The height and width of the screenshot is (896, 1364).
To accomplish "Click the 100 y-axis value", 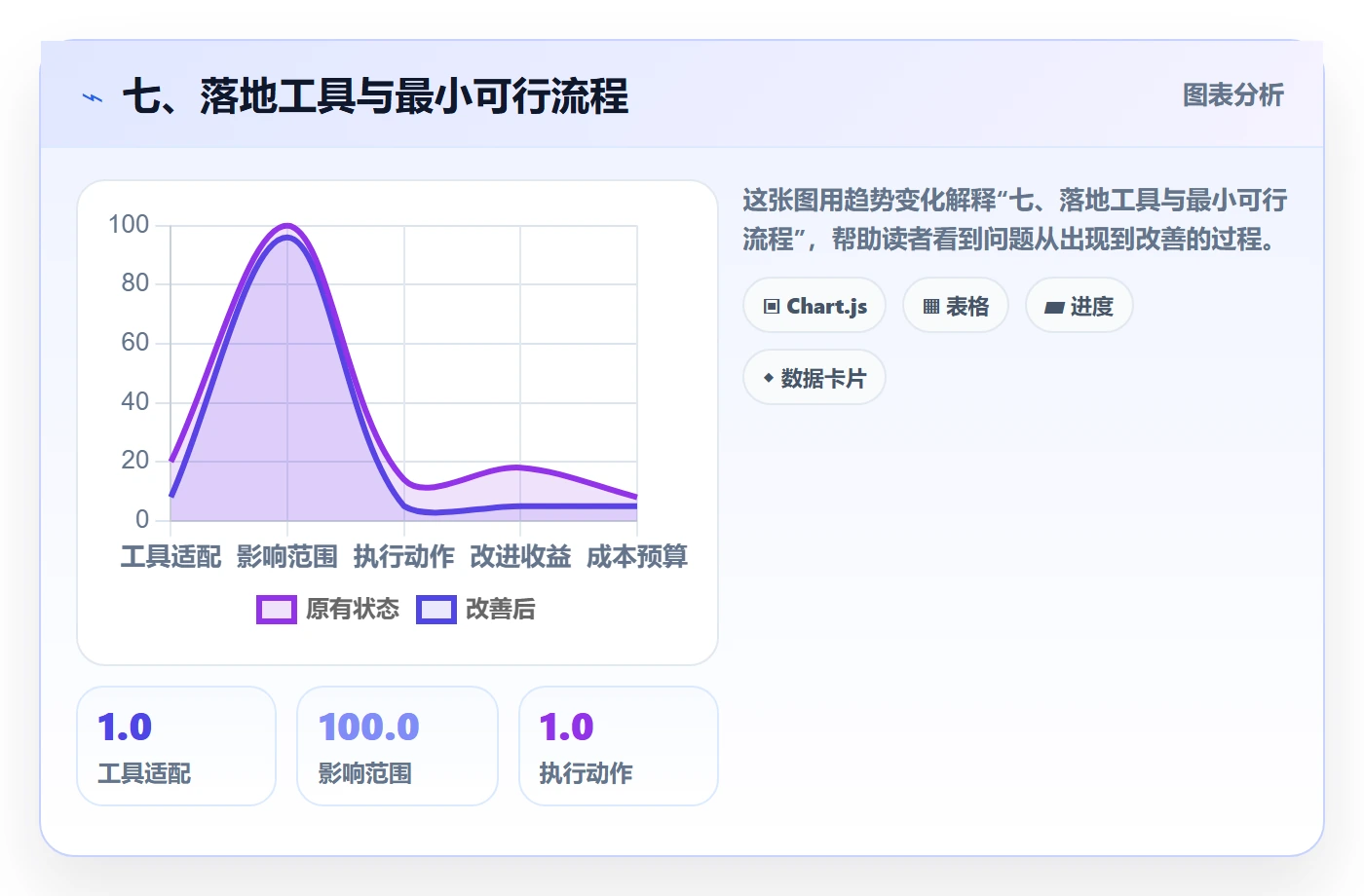I will coord(129,225).
